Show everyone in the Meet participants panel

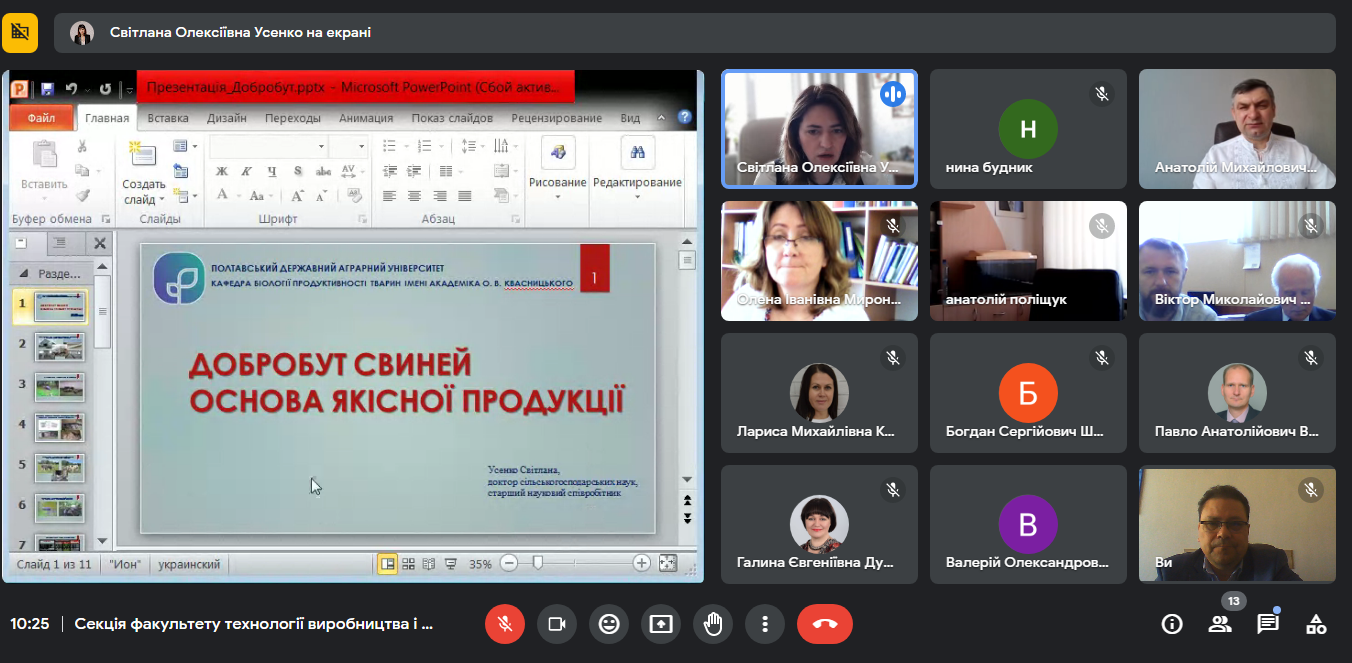coord(1220,624)
